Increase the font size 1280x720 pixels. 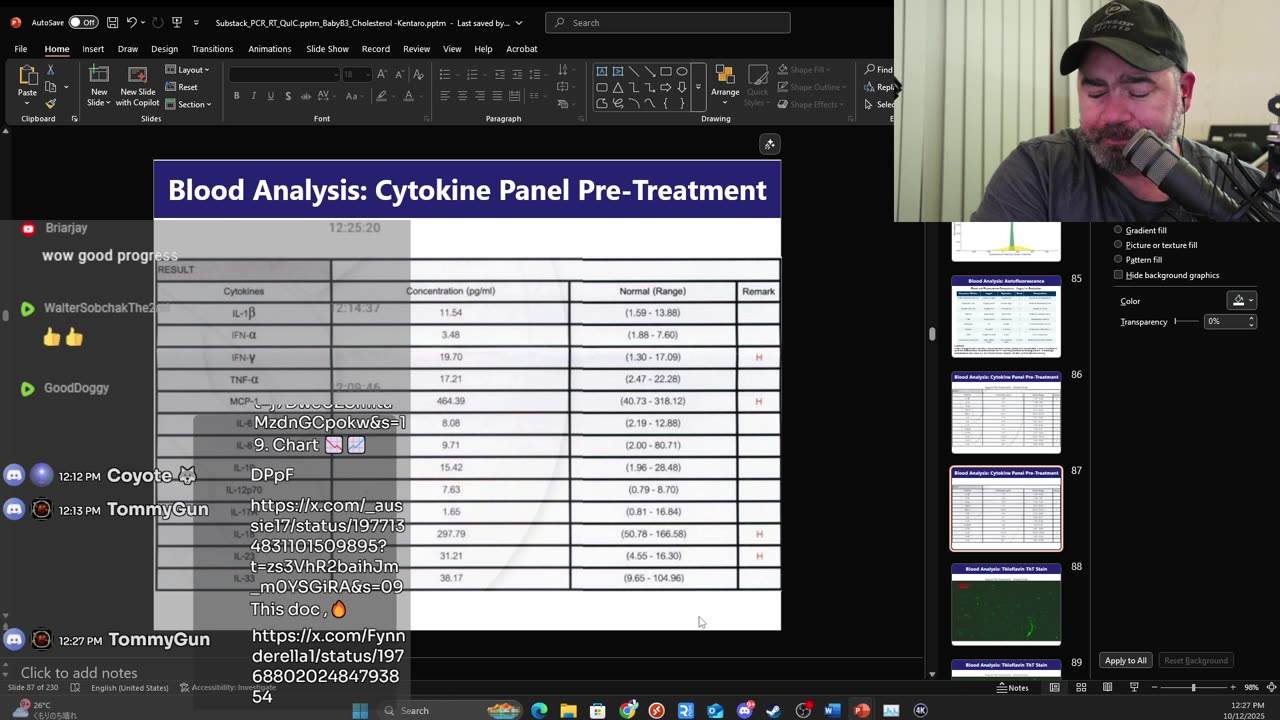[381, 74]
